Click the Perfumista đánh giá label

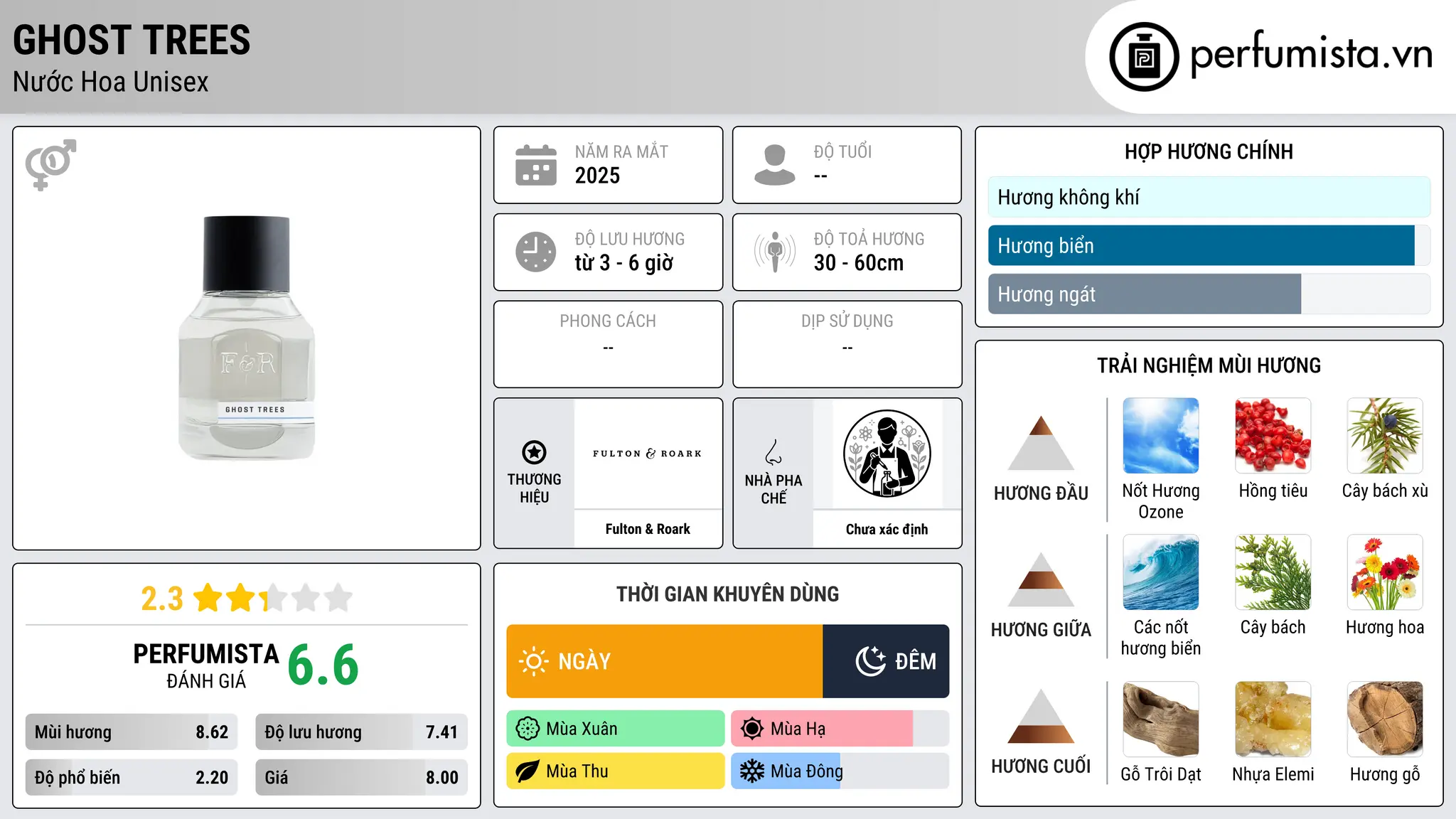[206, 665]
